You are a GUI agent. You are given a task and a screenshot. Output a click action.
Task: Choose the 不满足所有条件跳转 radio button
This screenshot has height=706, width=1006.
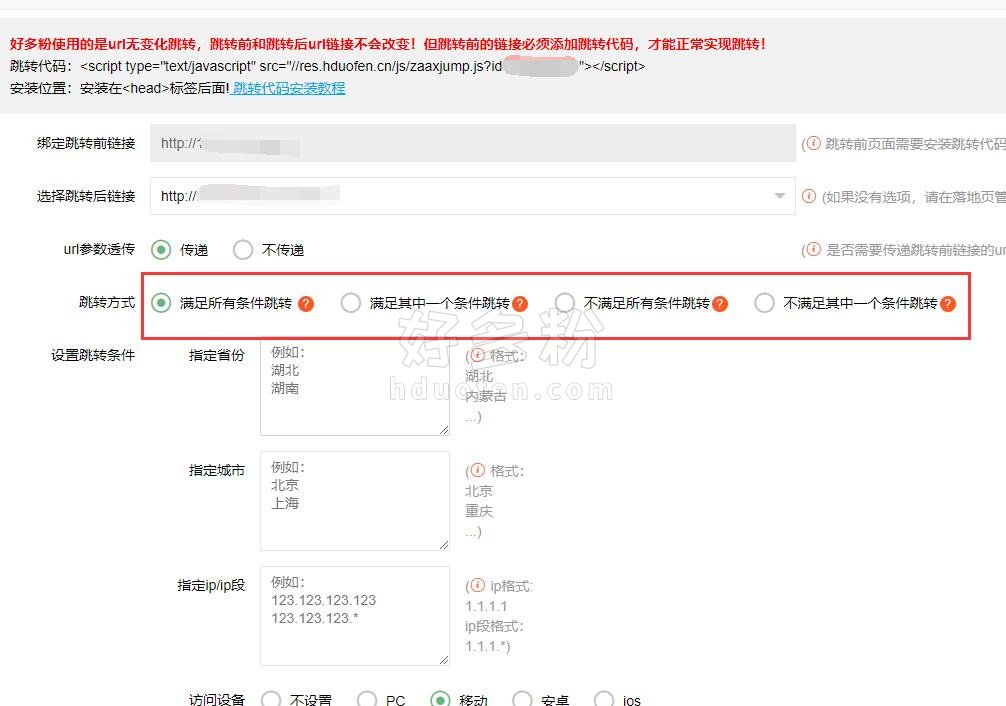click(565, 303)
